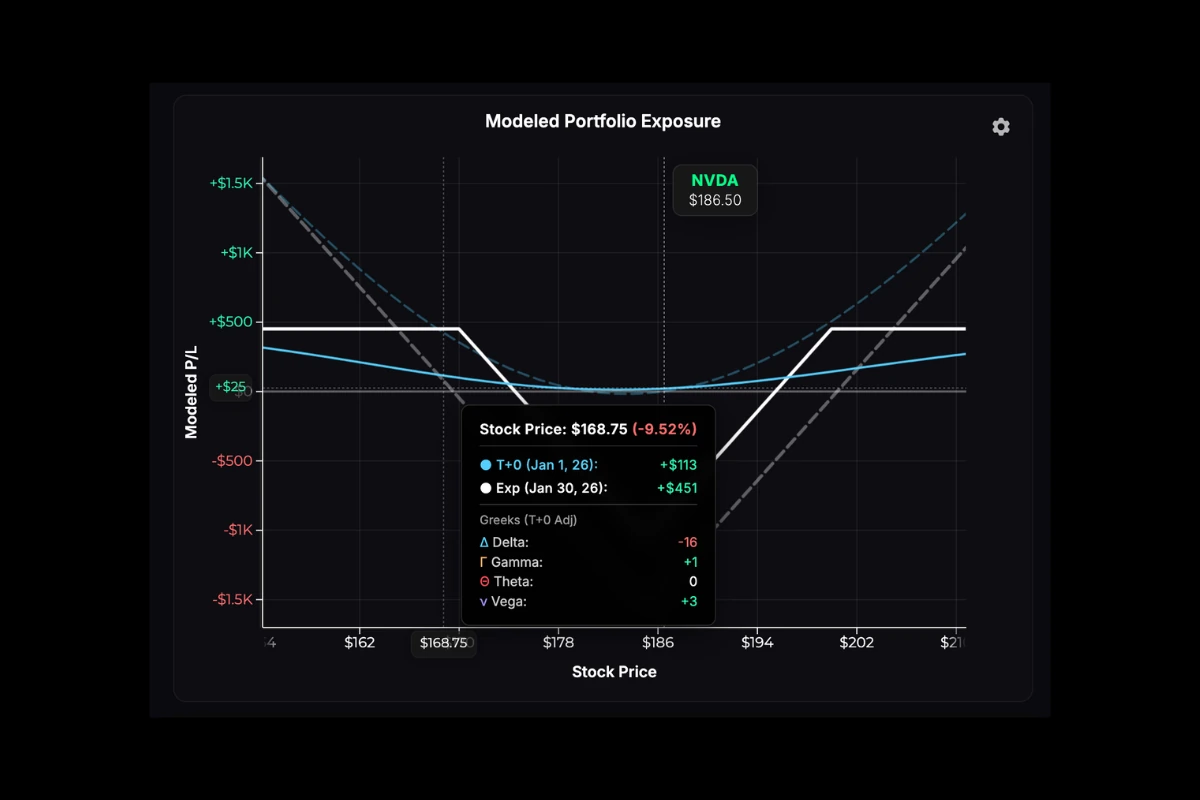1200x800 pixels.
Task: Click the Gamma (Γ) symbol in the tooltip
Action: [485, 562]
